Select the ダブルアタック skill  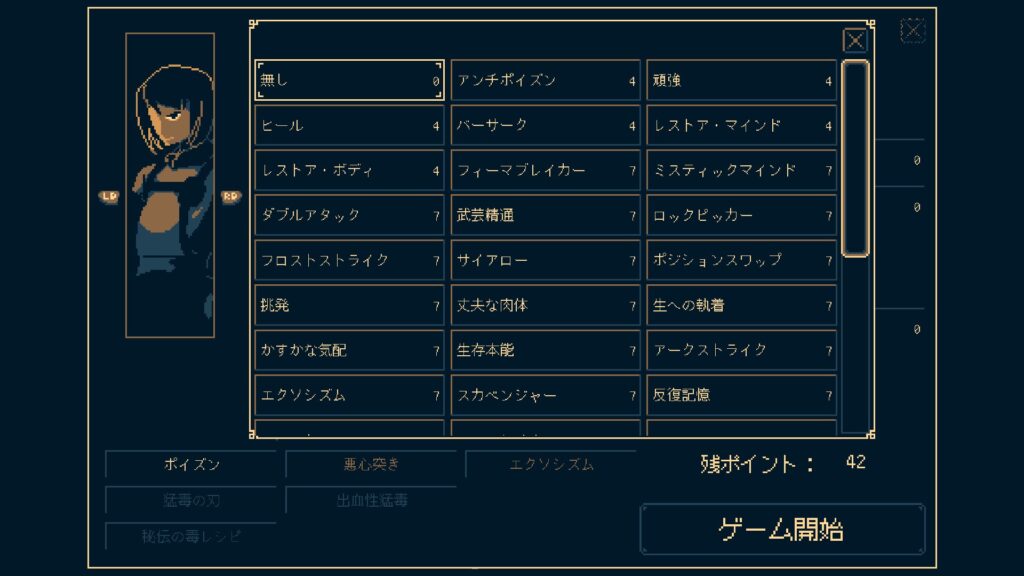(349, 216)
